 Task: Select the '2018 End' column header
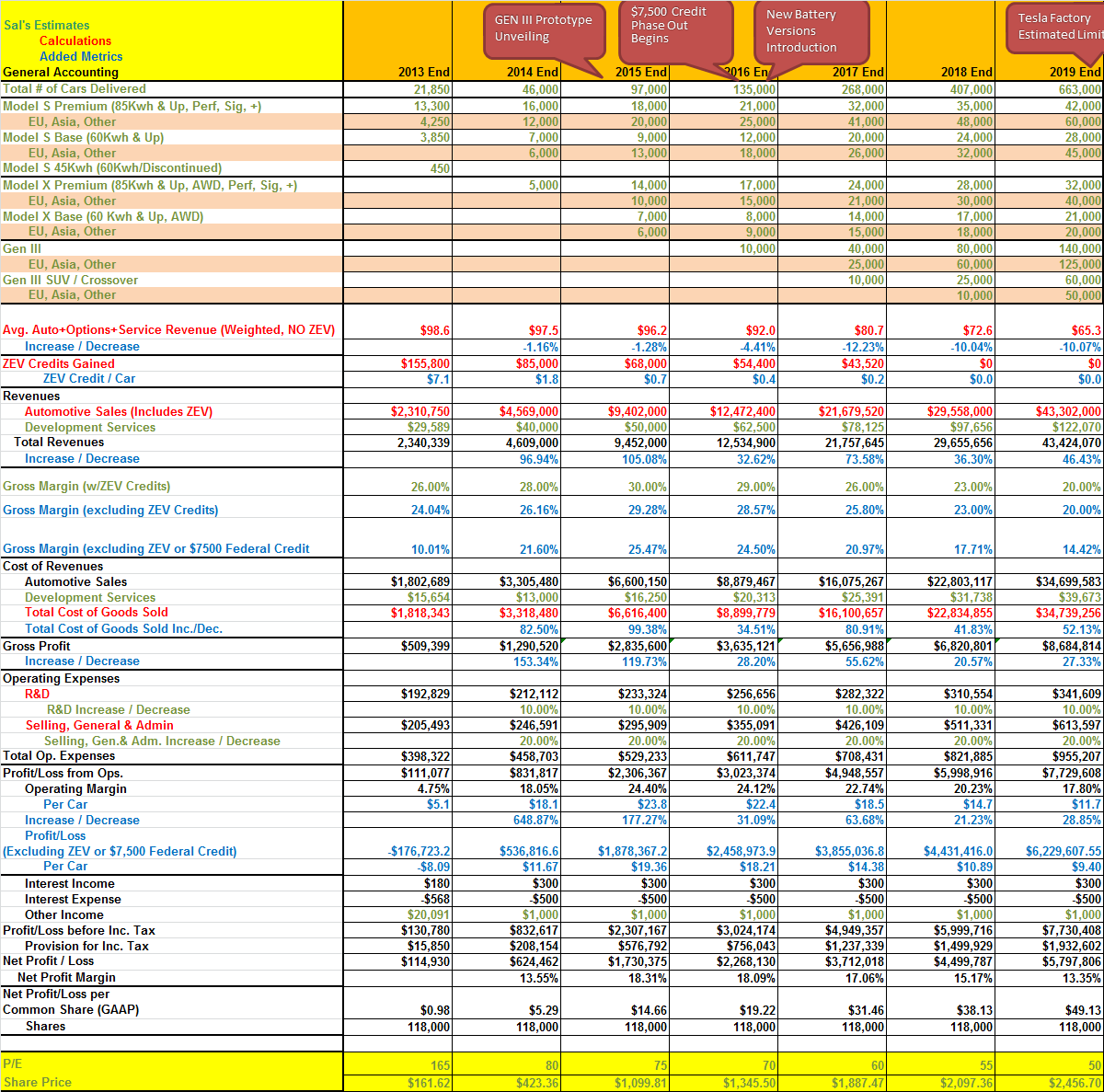click(967, 72)
